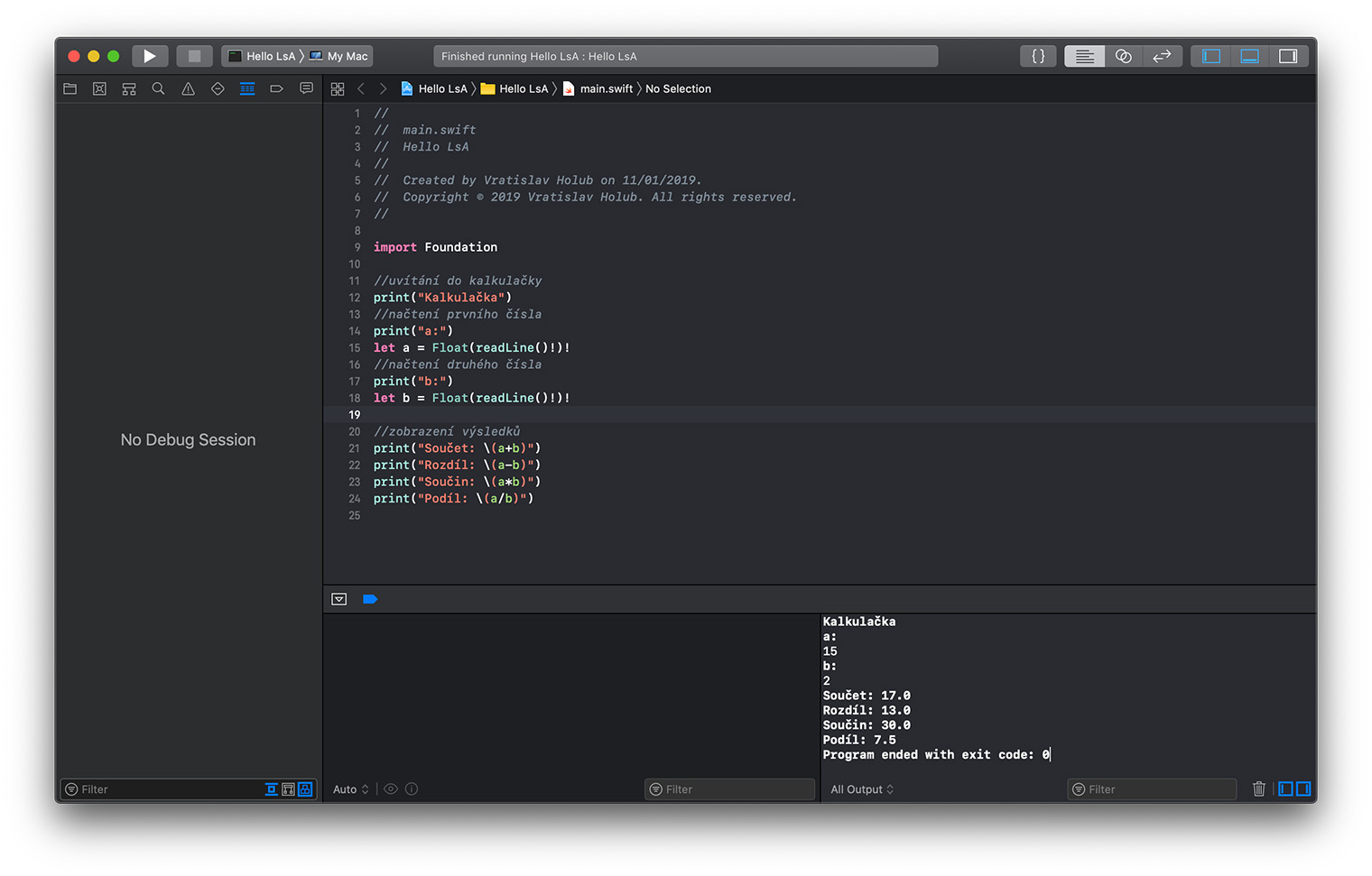The width and height of the screenshot is (1372, 876).
Task: Toggle the bottom debug area visibility
Action: tap(1249, 56)
